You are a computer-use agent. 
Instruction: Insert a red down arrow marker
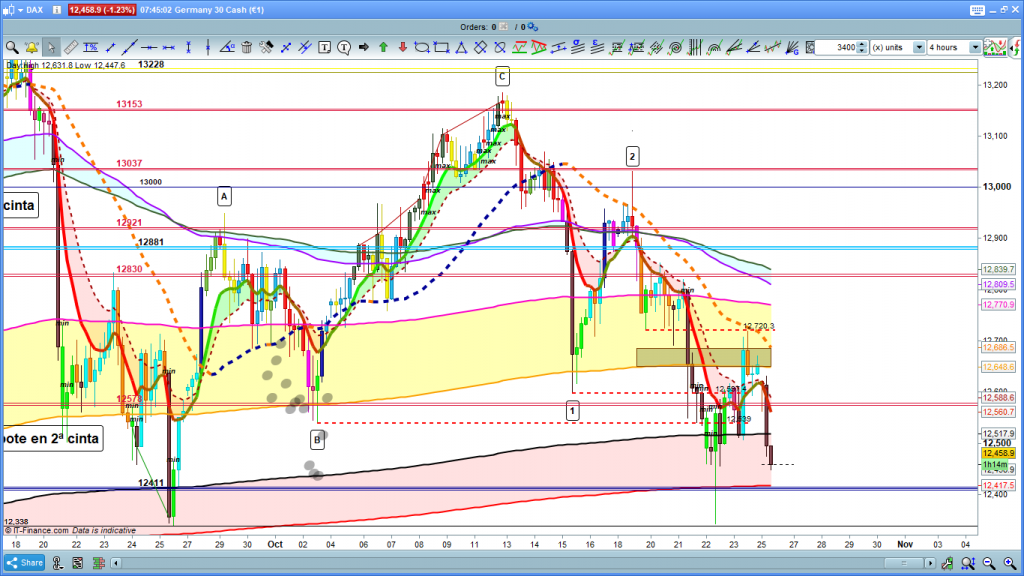(402, 47)
